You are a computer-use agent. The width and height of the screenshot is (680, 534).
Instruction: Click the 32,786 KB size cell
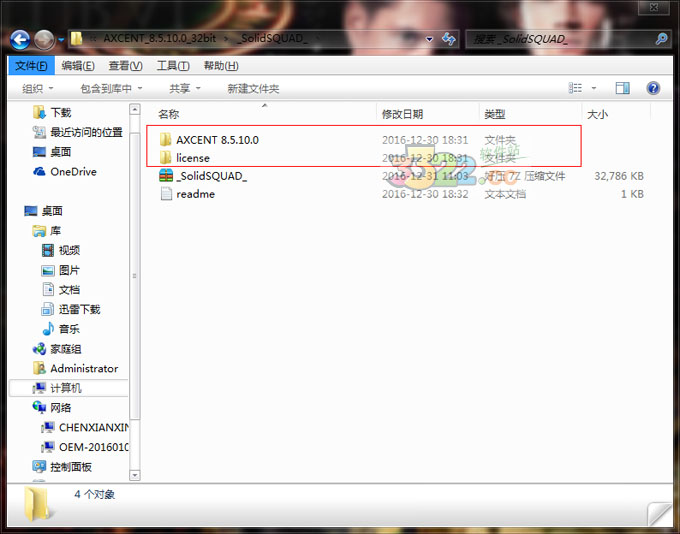[x=619, y=176]
